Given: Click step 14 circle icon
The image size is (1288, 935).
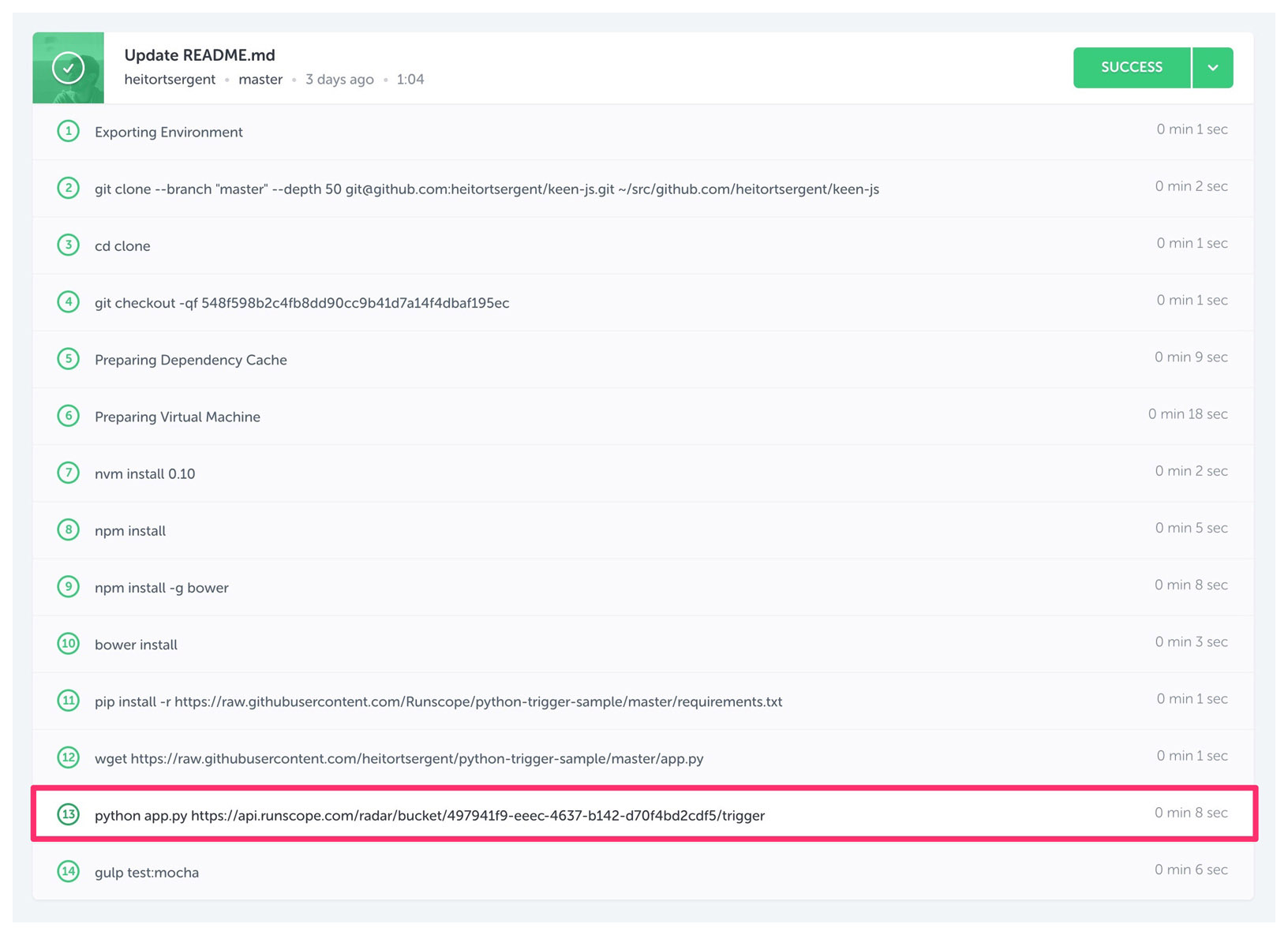Looking at the screenshot, I should point(69,871).
